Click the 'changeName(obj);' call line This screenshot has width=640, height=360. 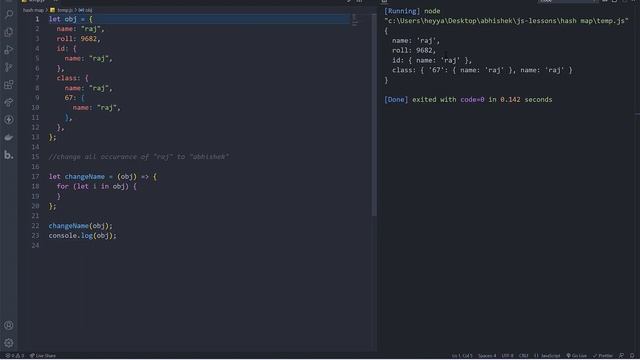coord(80,226)
